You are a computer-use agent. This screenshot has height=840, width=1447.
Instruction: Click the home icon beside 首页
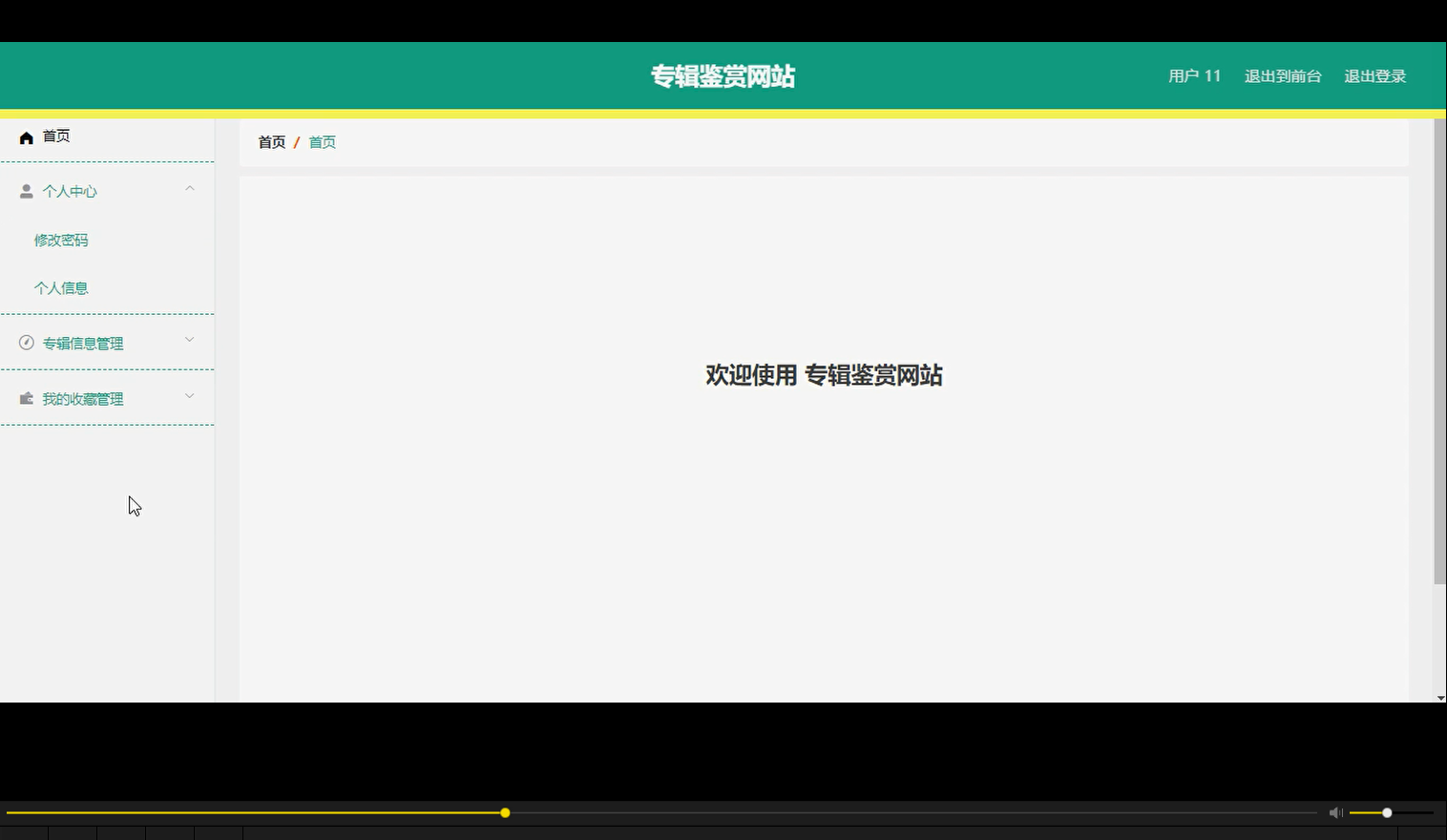tap(26, 136)
